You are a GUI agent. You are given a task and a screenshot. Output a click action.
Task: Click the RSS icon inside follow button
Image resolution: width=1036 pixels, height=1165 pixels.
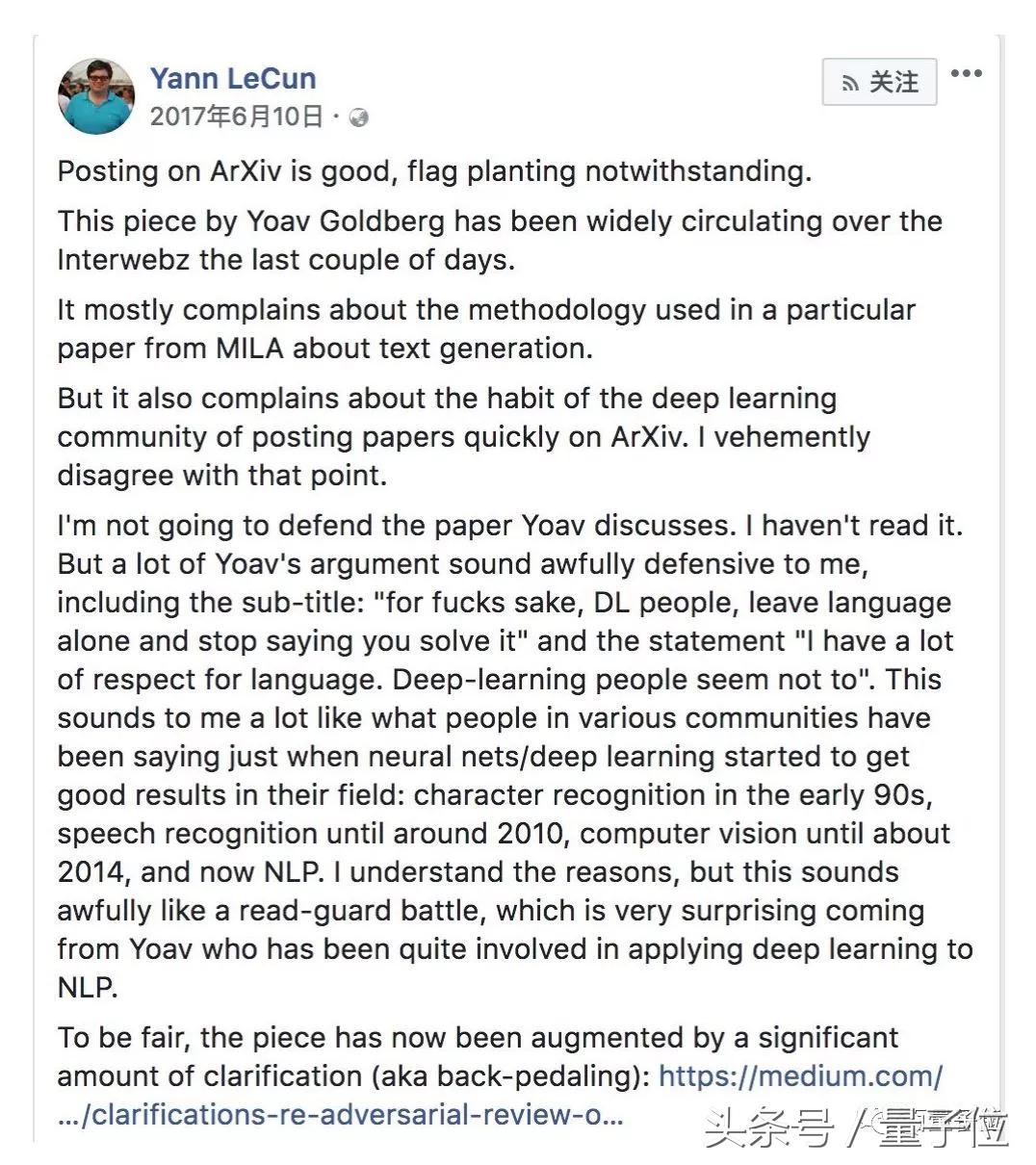850,84
